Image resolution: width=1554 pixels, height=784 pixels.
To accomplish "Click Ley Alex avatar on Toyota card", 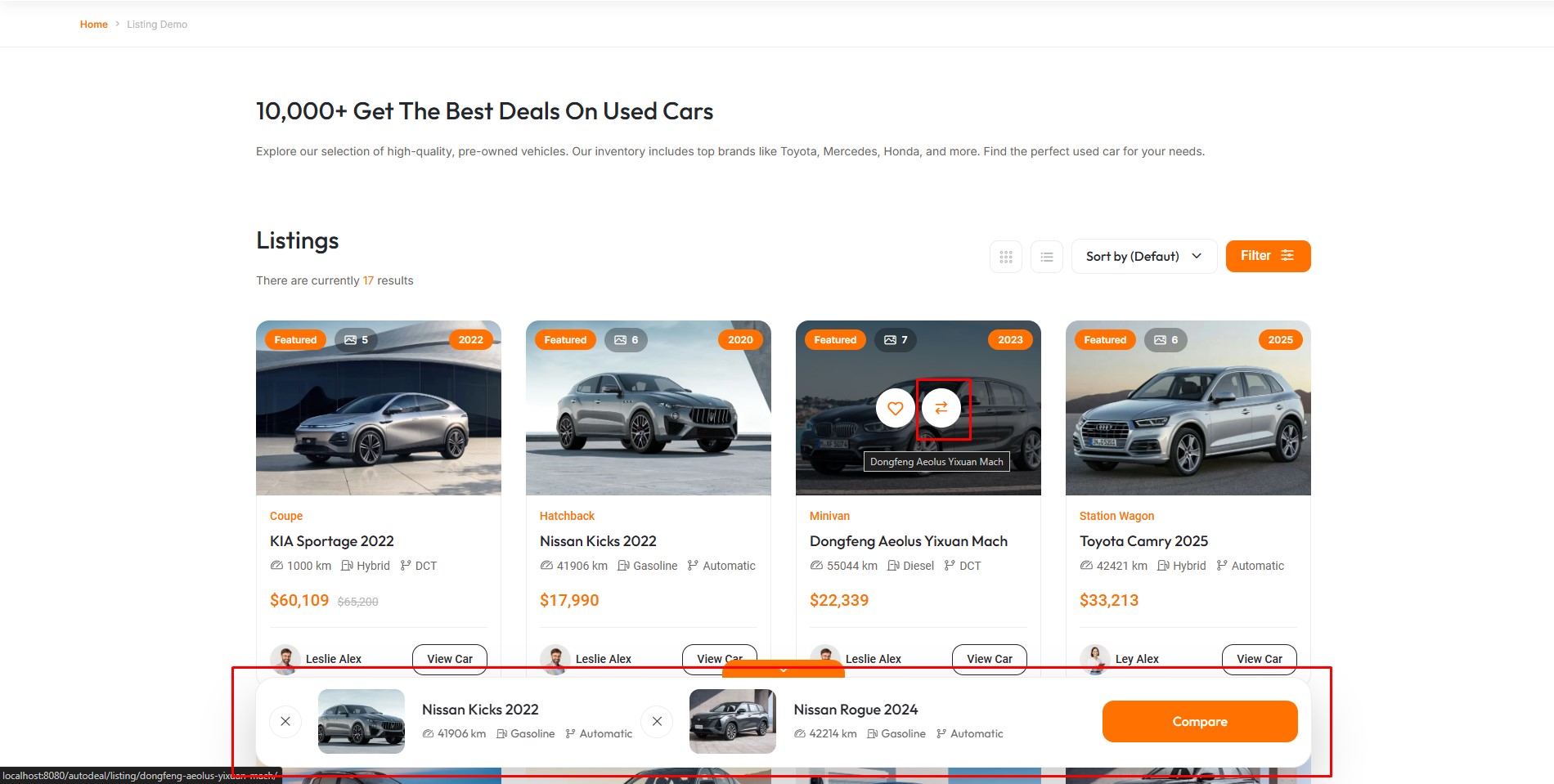I will pyautogui.click(x=1094, y=659).
